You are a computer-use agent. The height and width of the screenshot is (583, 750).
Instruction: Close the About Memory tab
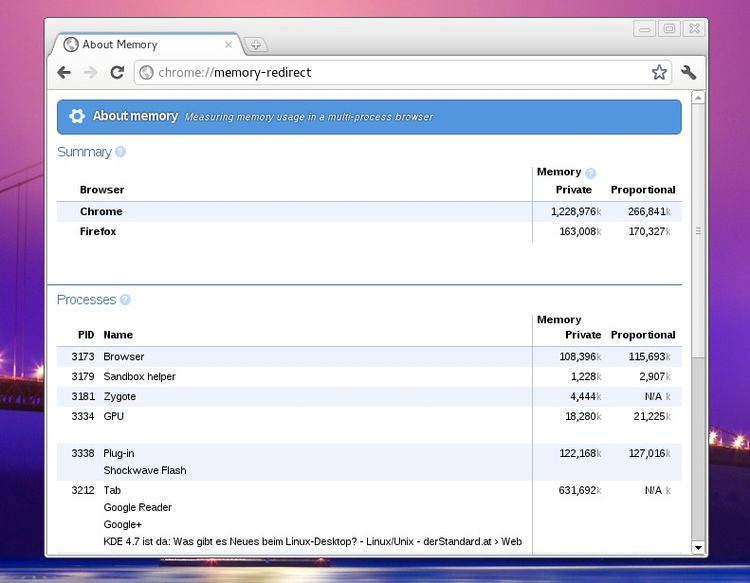pyautogui.click(x=228, y=44)
